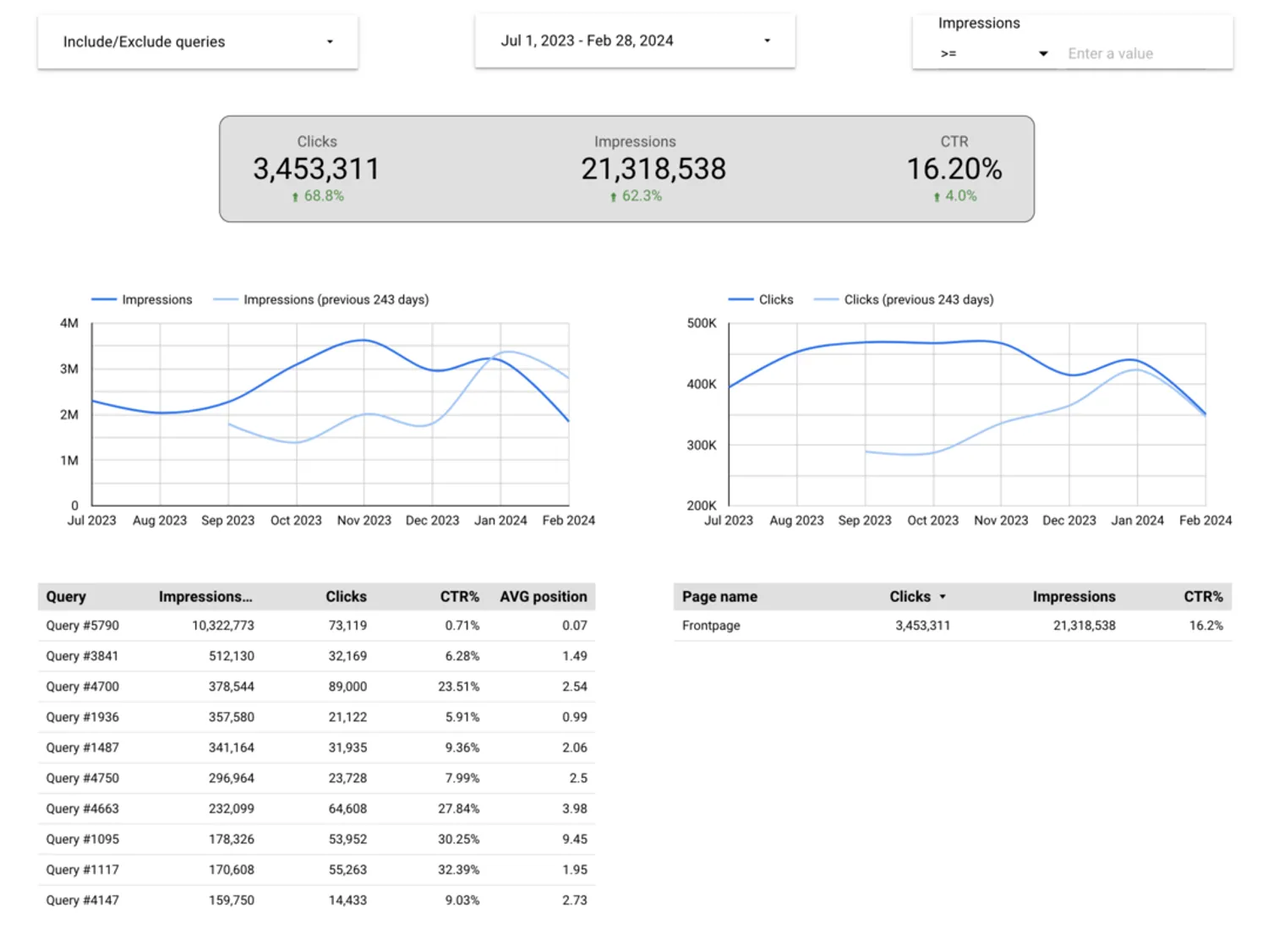Select the Query #1095 row
Image resolution: width=1268 pixels, height=952 pixels.
pos(316,839)
